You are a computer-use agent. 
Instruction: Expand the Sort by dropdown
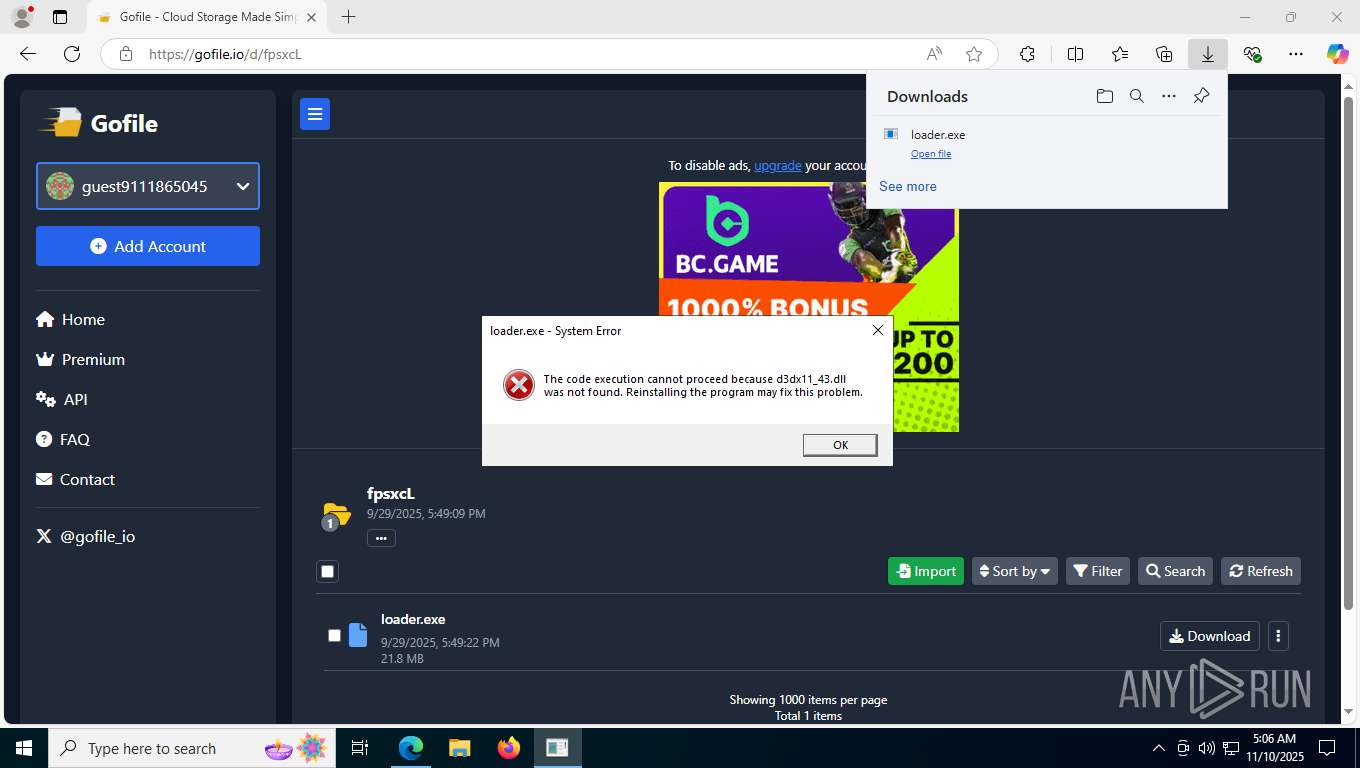(1015, 571)
